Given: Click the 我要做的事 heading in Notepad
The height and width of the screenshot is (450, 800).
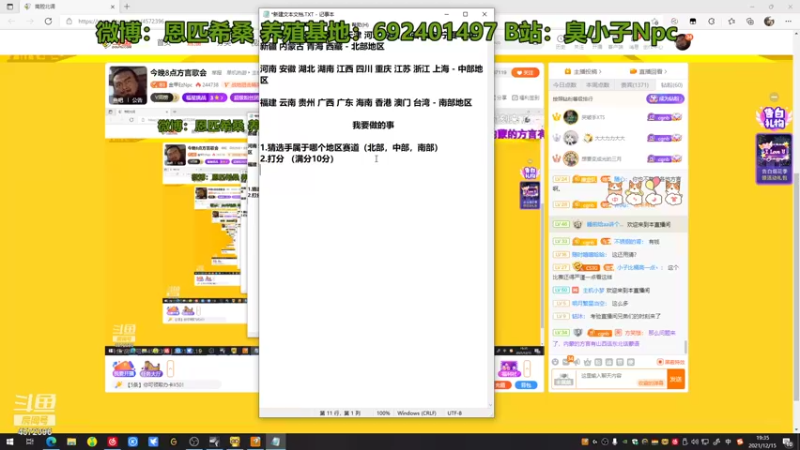Looking at the screenshot, I should (373, 125).
